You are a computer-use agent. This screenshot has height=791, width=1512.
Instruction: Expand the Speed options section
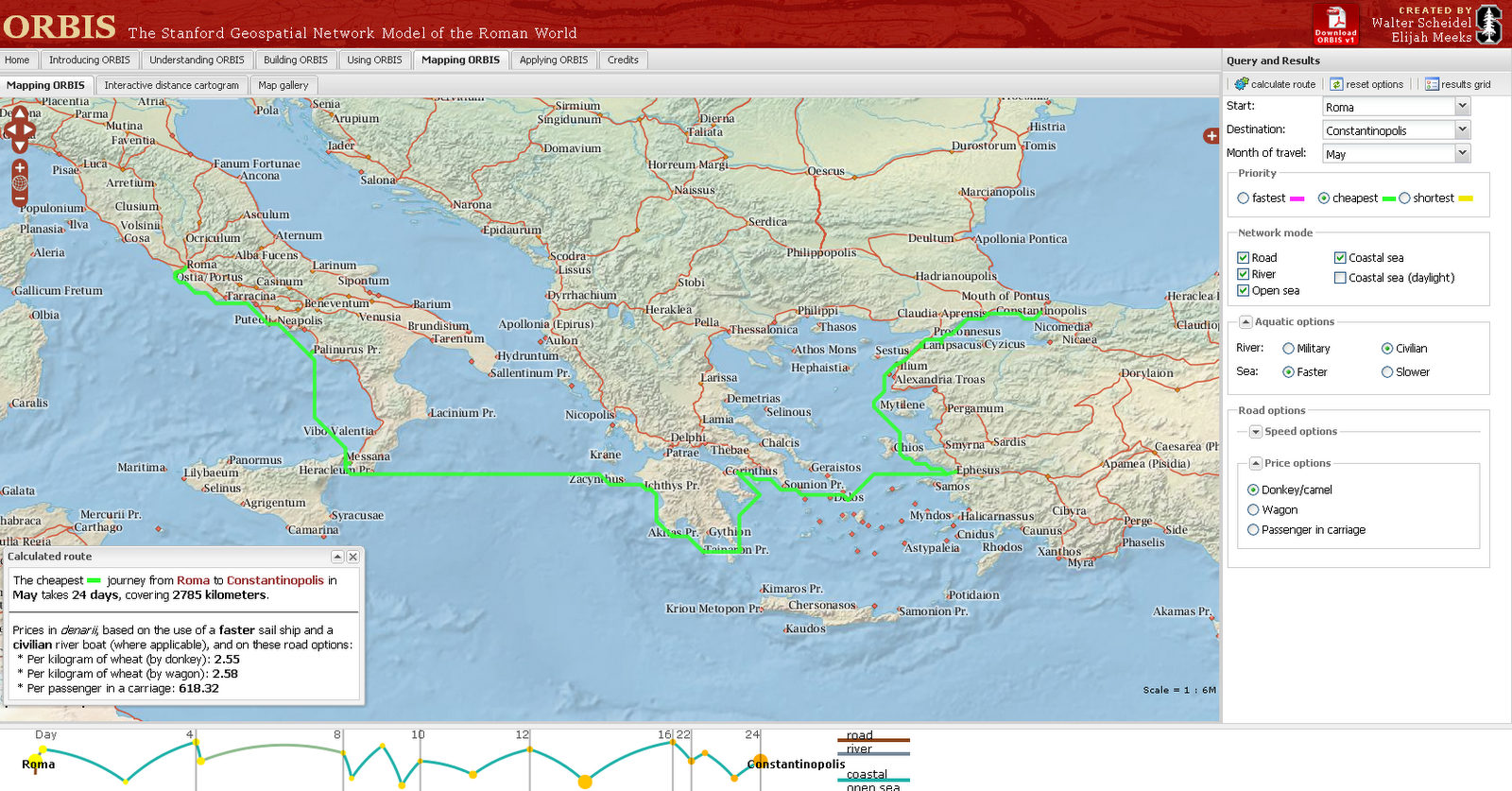1256,432
